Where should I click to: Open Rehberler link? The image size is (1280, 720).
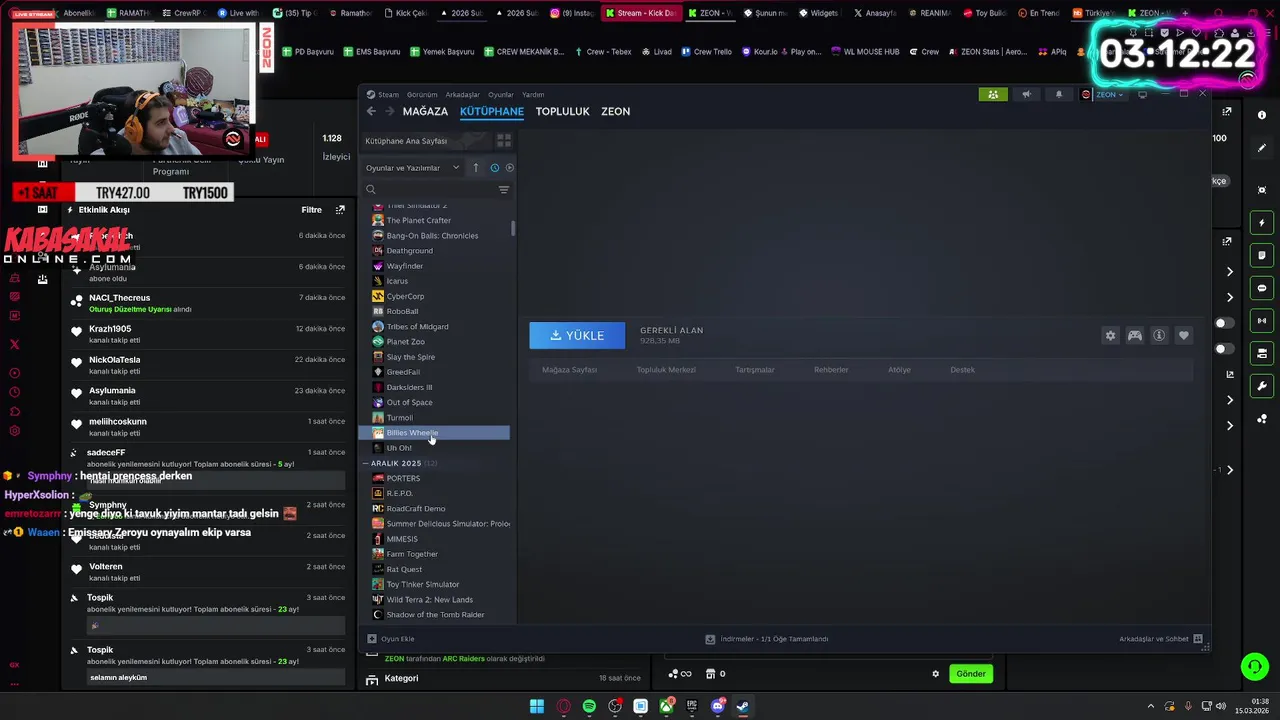(831, 370)
